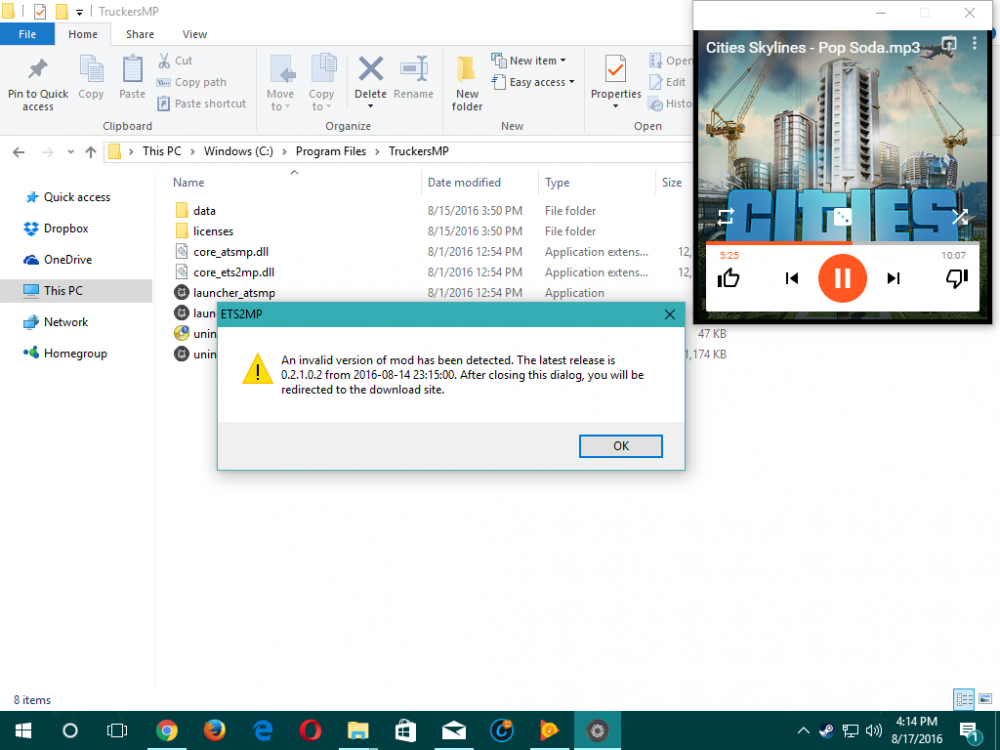Enable repeat in the music player
The height and width of the screenshot is (750, 1000).
tap(725, 215)
